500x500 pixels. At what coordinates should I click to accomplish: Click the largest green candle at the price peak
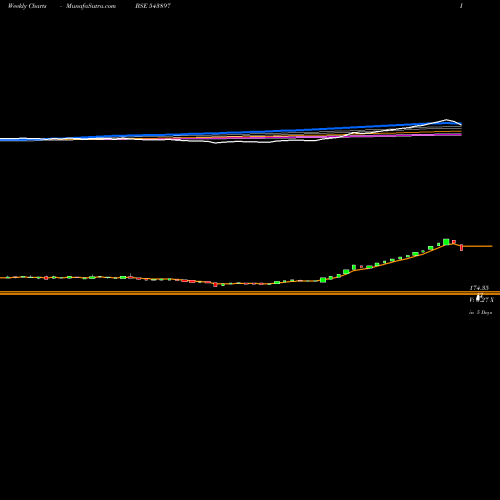446,242
